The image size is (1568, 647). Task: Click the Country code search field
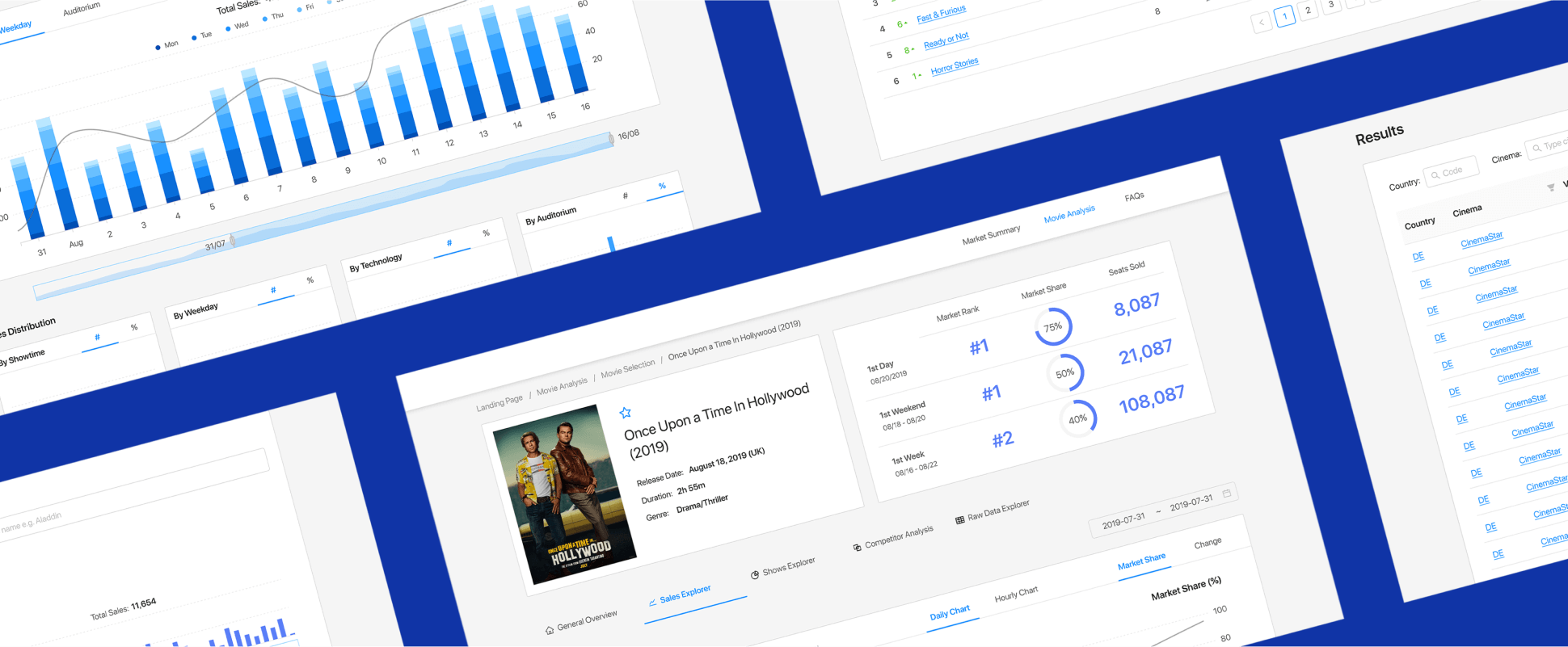click(1451, 171)
